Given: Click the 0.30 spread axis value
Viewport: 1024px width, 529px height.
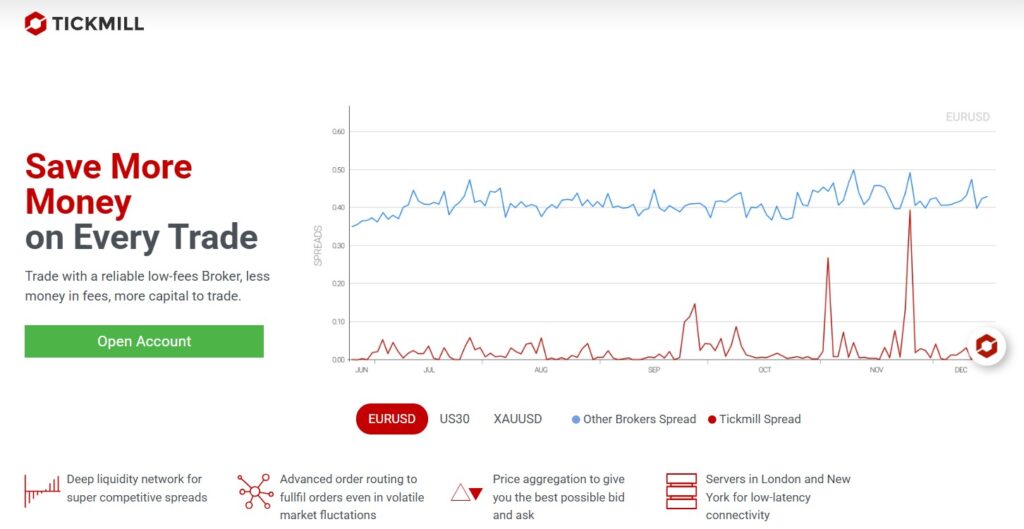Looking at the screenshot, I should [x=338, y=246].
